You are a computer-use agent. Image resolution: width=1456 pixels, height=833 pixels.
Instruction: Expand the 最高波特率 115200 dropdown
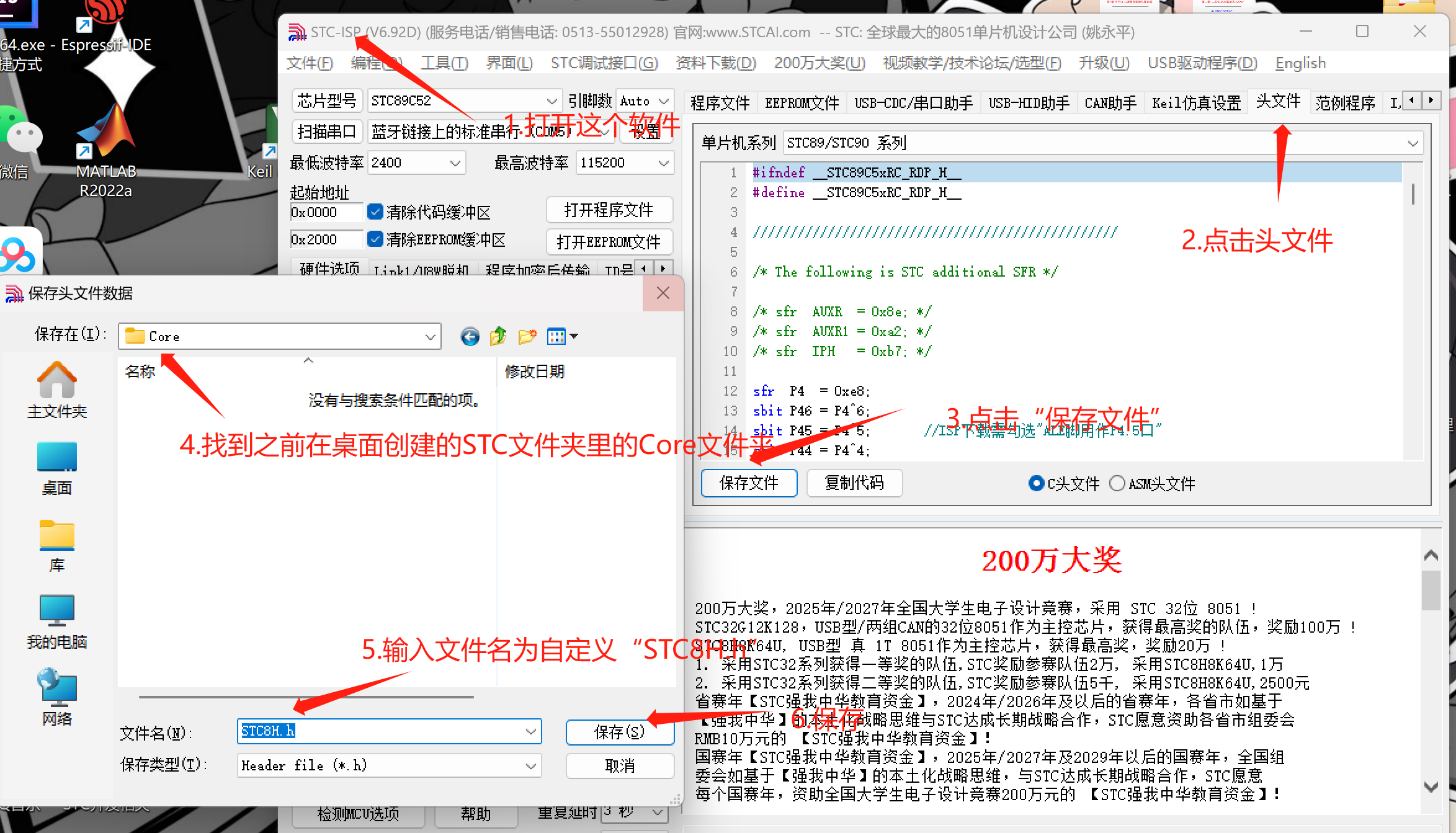pos(663,163)
